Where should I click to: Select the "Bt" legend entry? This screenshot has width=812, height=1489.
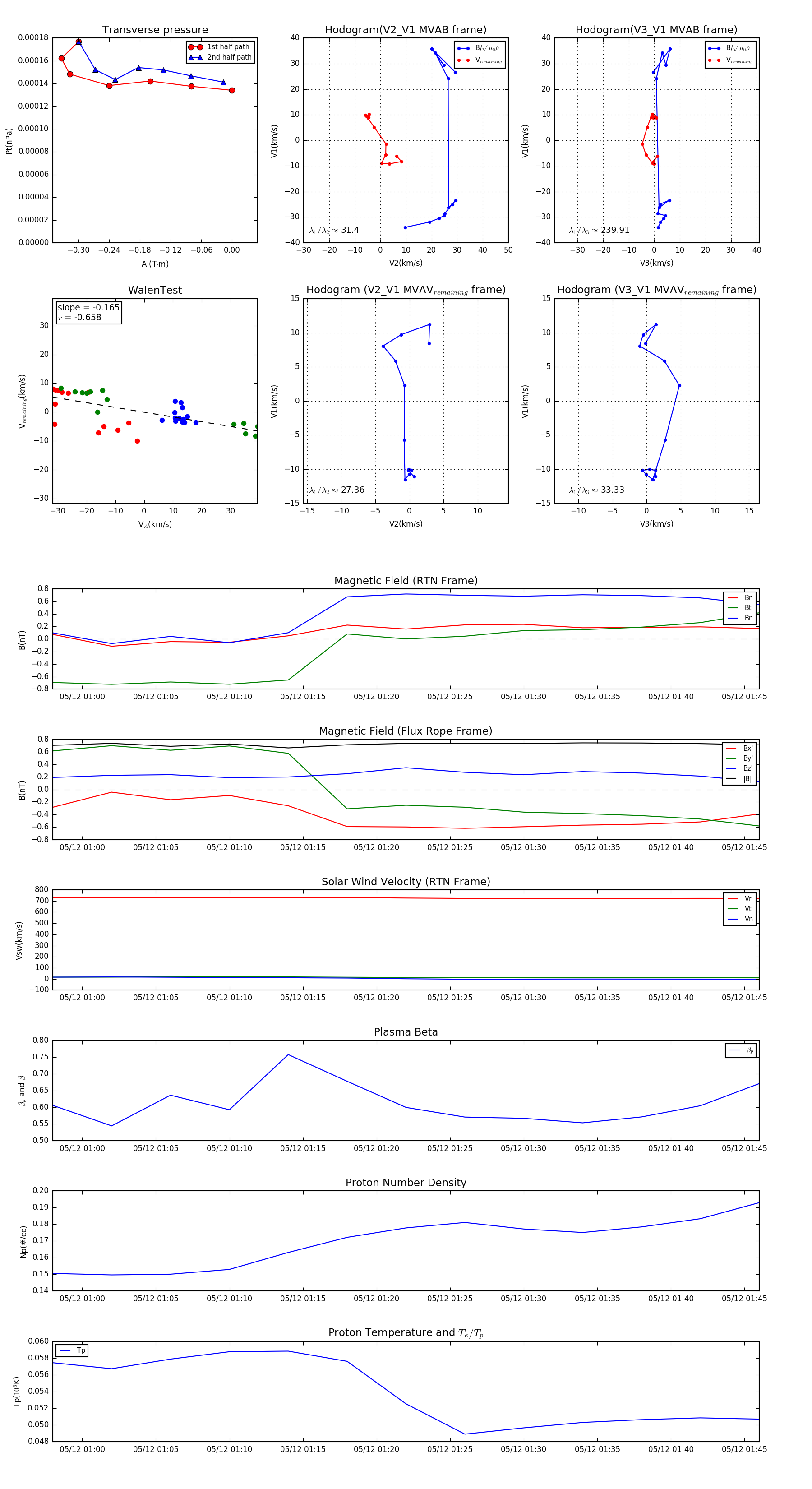tap(740, 608)
